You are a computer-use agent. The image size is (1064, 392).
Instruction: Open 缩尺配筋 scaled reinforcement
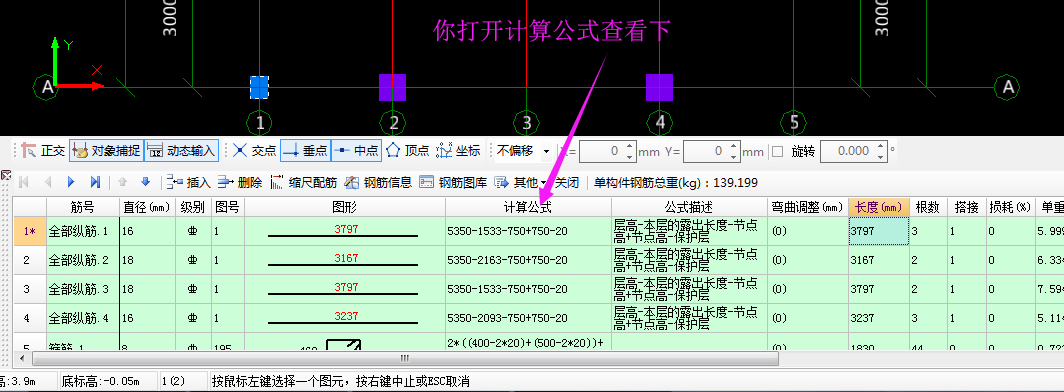(303, 182)
